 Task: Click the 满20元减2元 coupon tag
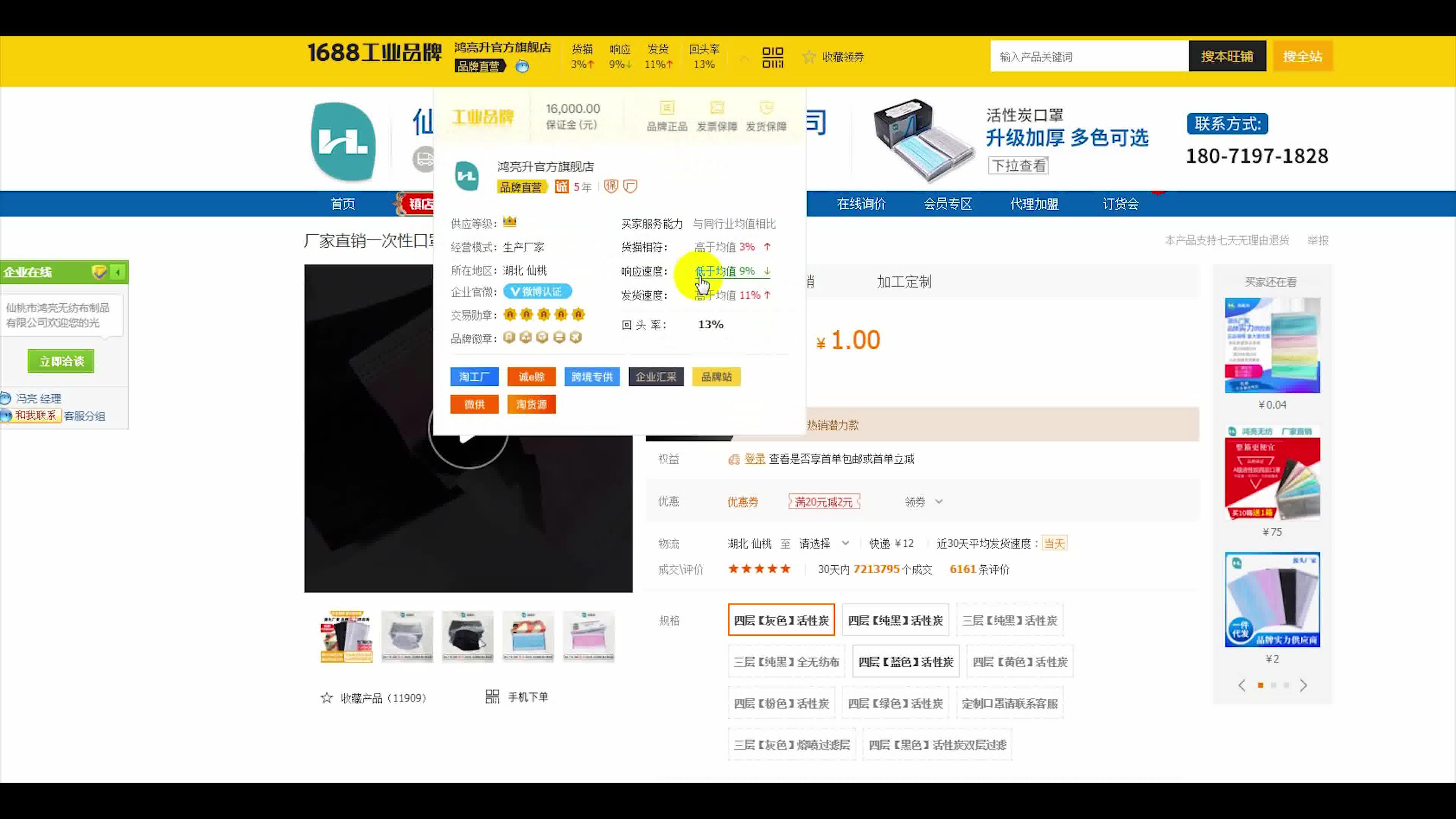[x=824, y=502]
